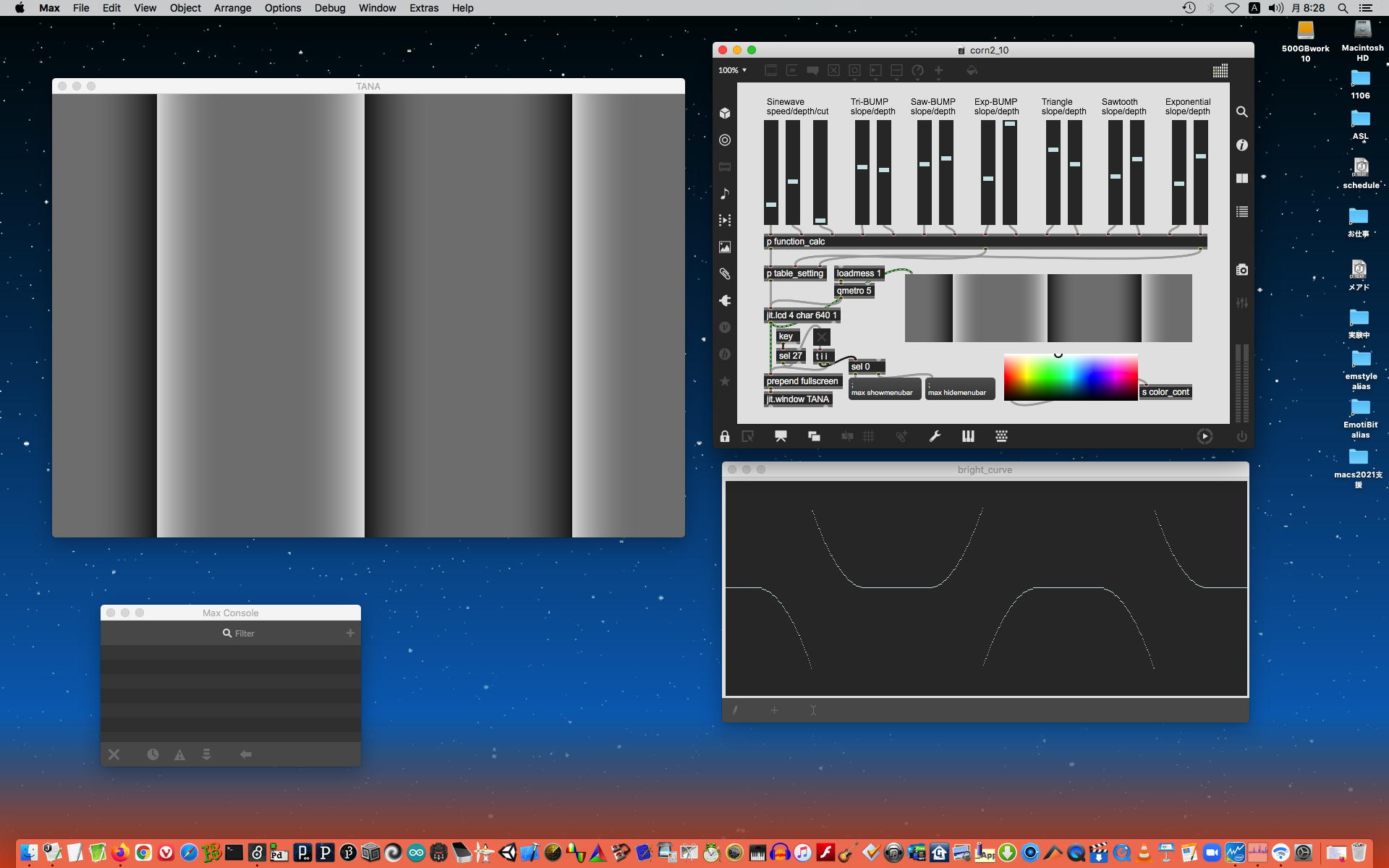This screenshot has height=868, width=1389.
Task: Toggle the X toggle box beside key
Action: coord(821,336)
